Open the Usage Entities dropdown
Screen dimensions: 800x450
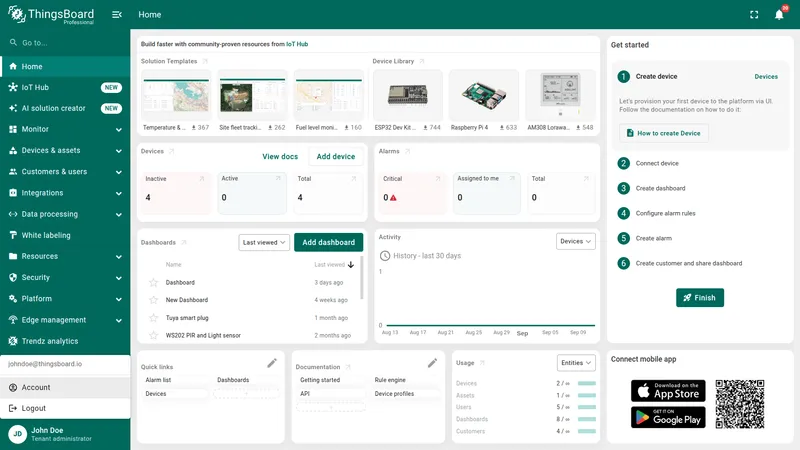pyautogui.click(x=576, y=363)
